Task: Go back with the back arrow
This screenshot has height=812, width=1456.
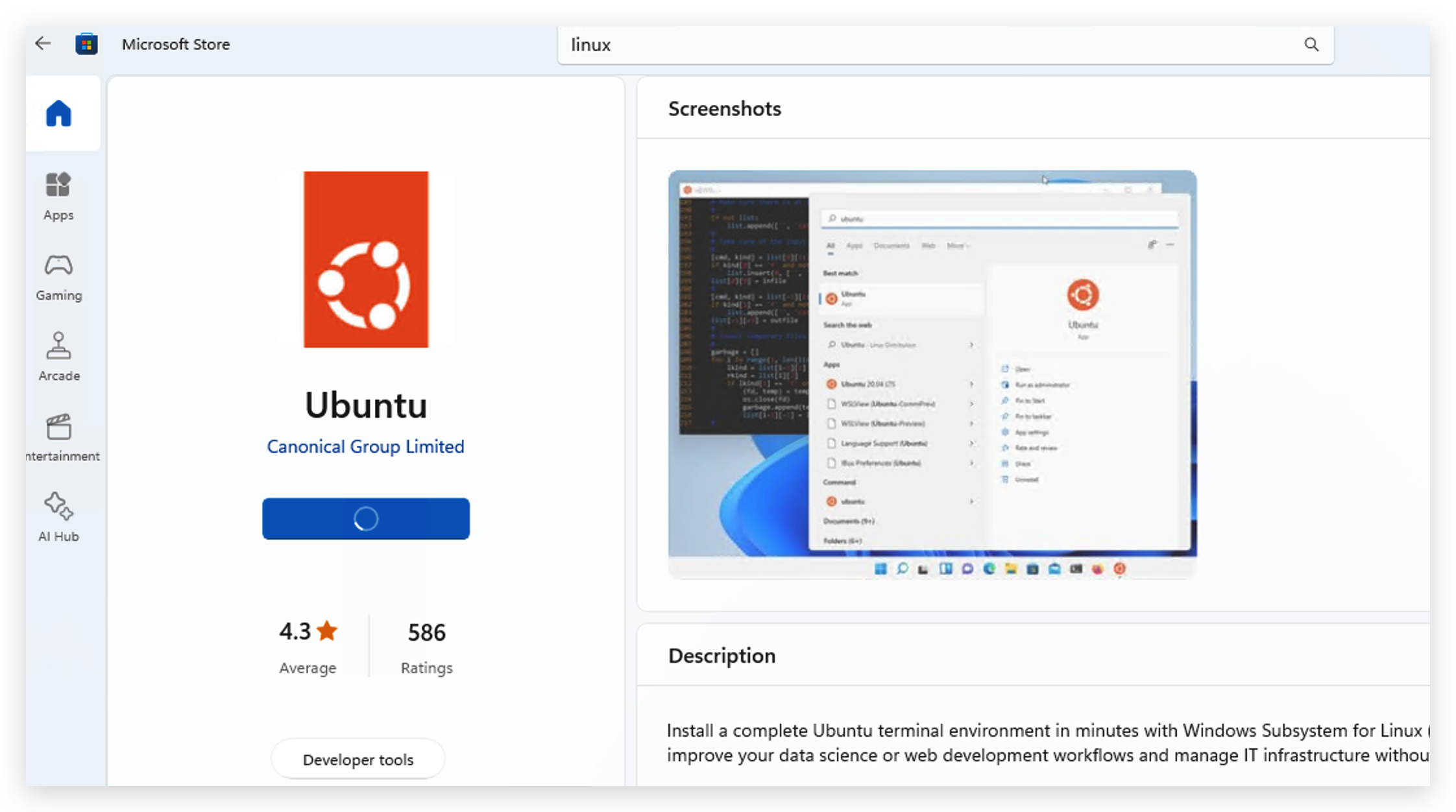Action: 43,43
